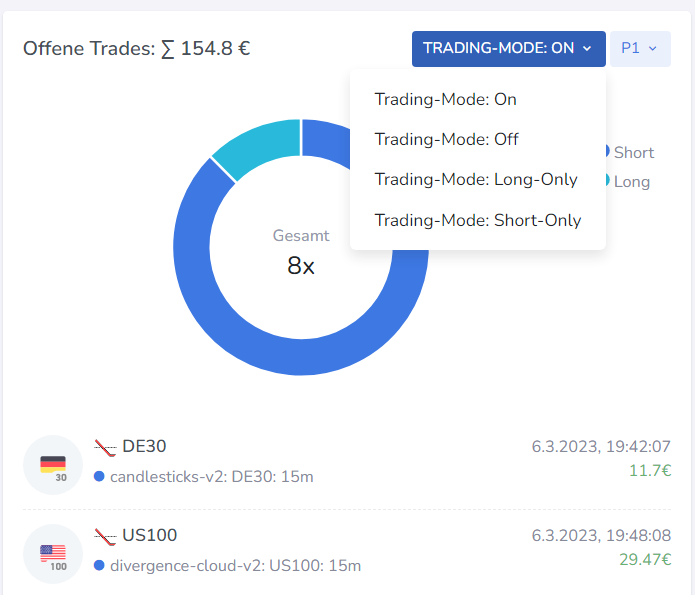Click the US flag US100 icon
Screen dimensions: 695x595
(x=53, y=554)
